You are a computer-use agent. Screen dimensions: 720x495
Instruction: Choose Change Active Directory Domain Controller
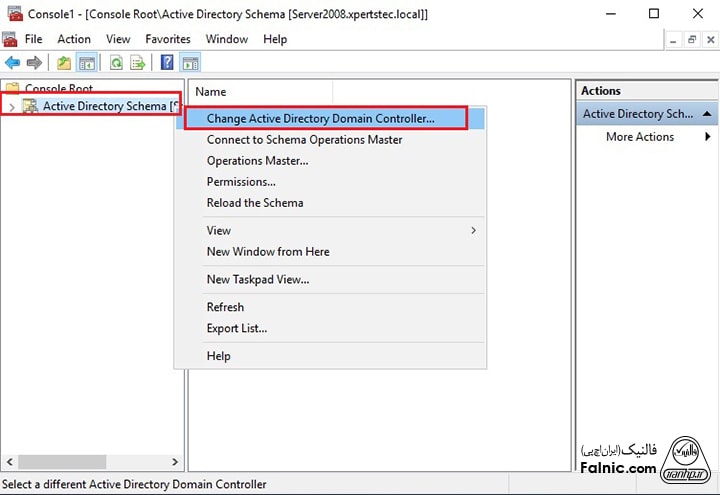[320, 118]
